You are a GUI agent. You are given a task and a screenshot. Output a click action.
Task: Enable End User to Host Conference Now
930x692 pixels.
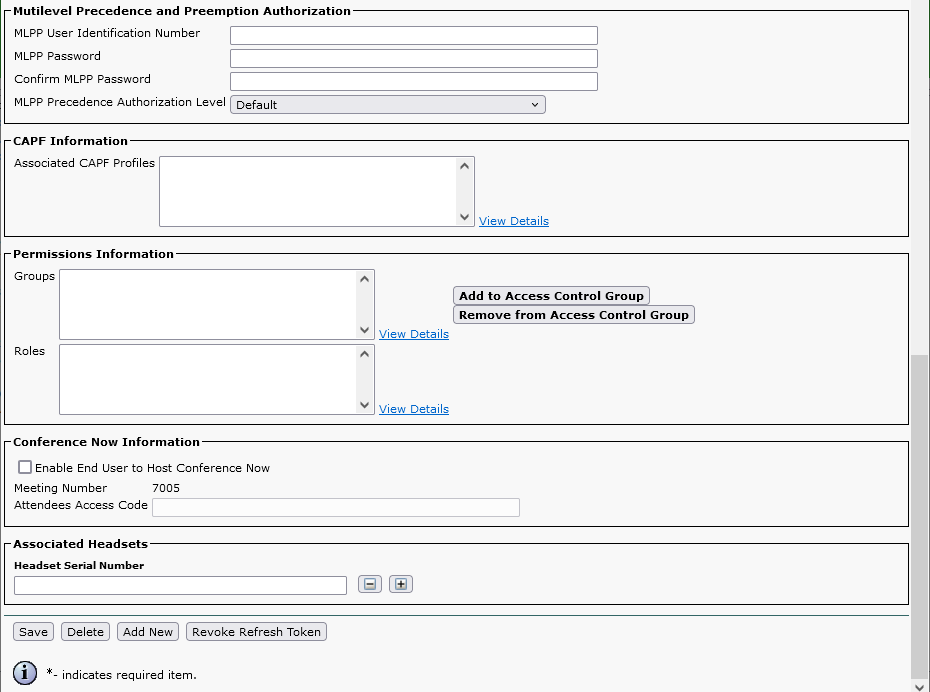coord(25,467)
